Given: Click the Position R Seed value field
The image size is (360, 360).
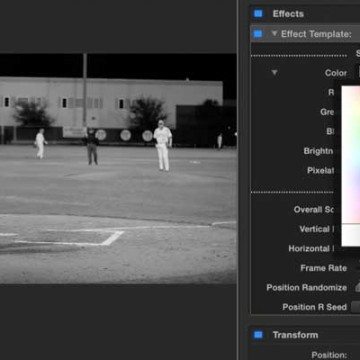Looking at the screenshot, I should (x=355, y=307).
